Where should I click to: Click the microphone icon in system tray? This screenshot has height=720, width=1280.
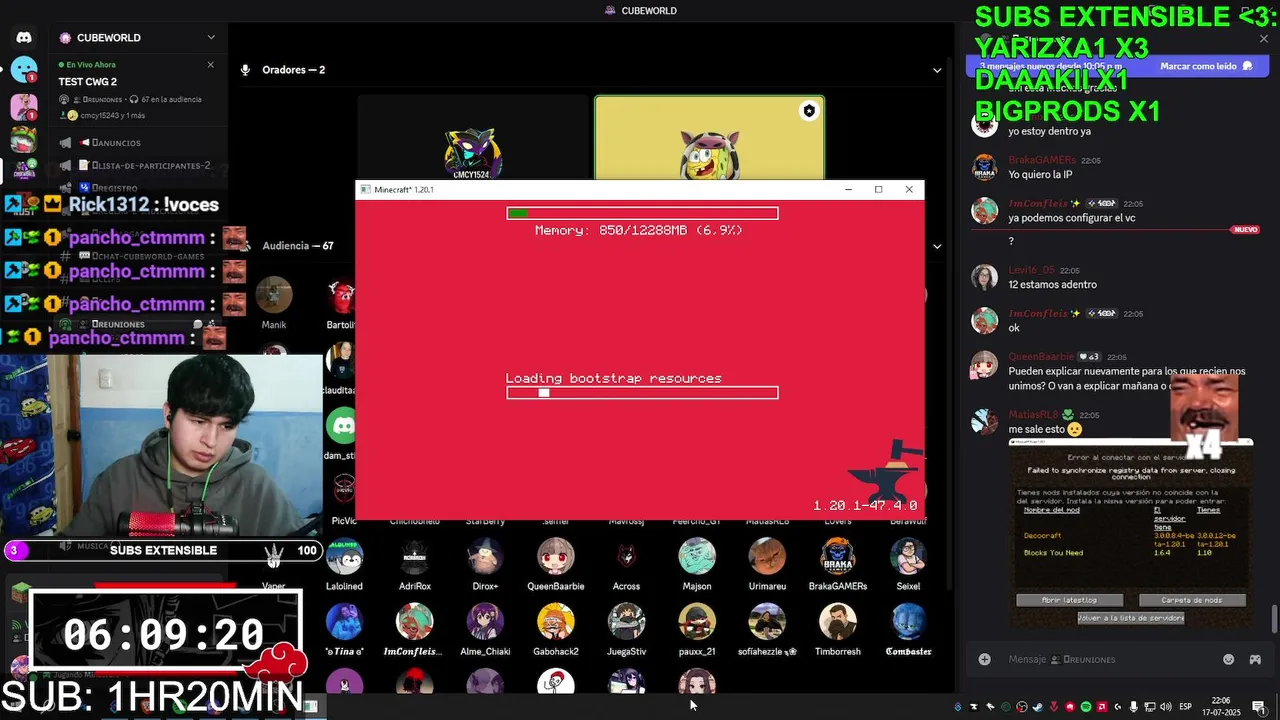[x=1133, y=707]
